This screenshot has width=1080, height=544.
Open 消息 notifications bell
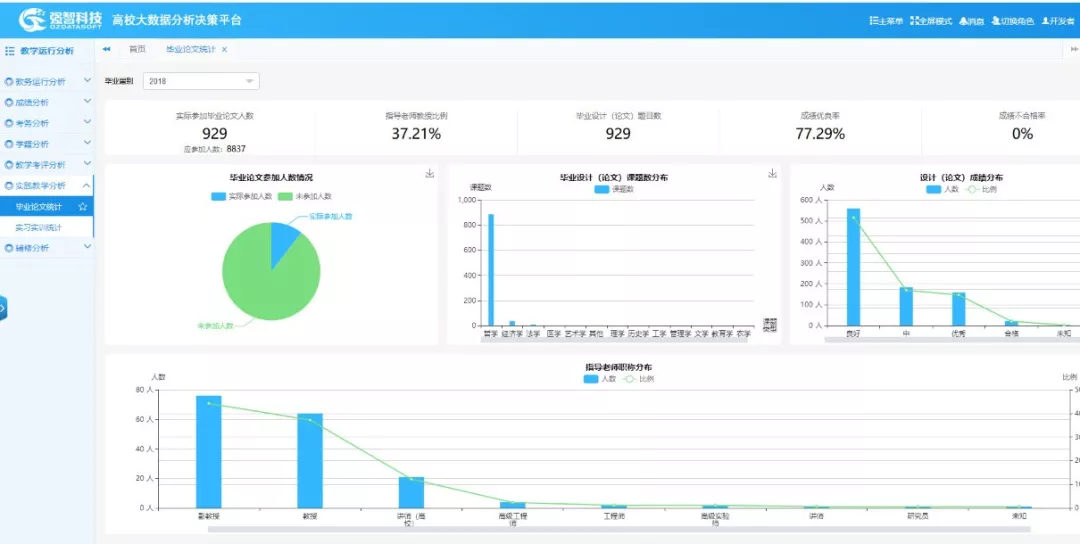(964, 21)
